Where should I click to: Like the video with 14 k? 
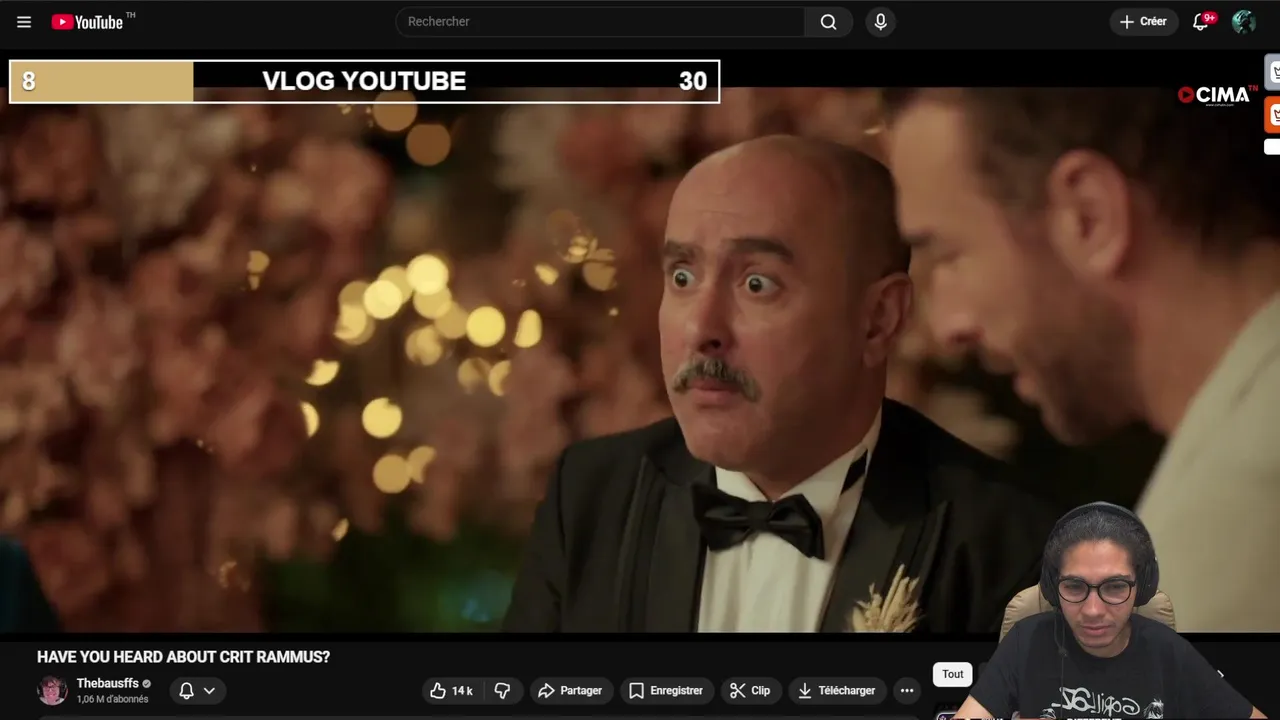coord(450,690)
